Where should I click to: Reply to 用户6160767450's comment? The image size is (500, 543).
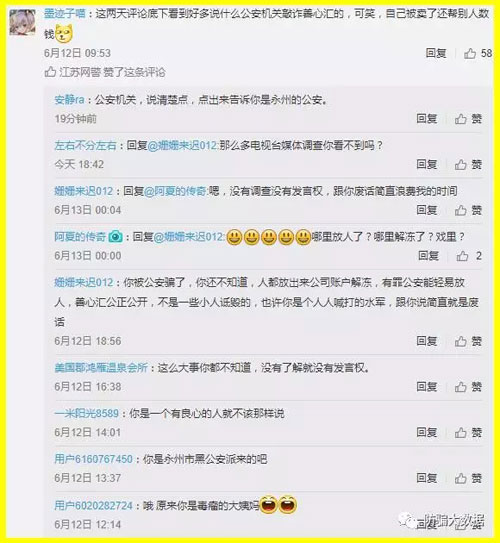(x=427, y=478)
